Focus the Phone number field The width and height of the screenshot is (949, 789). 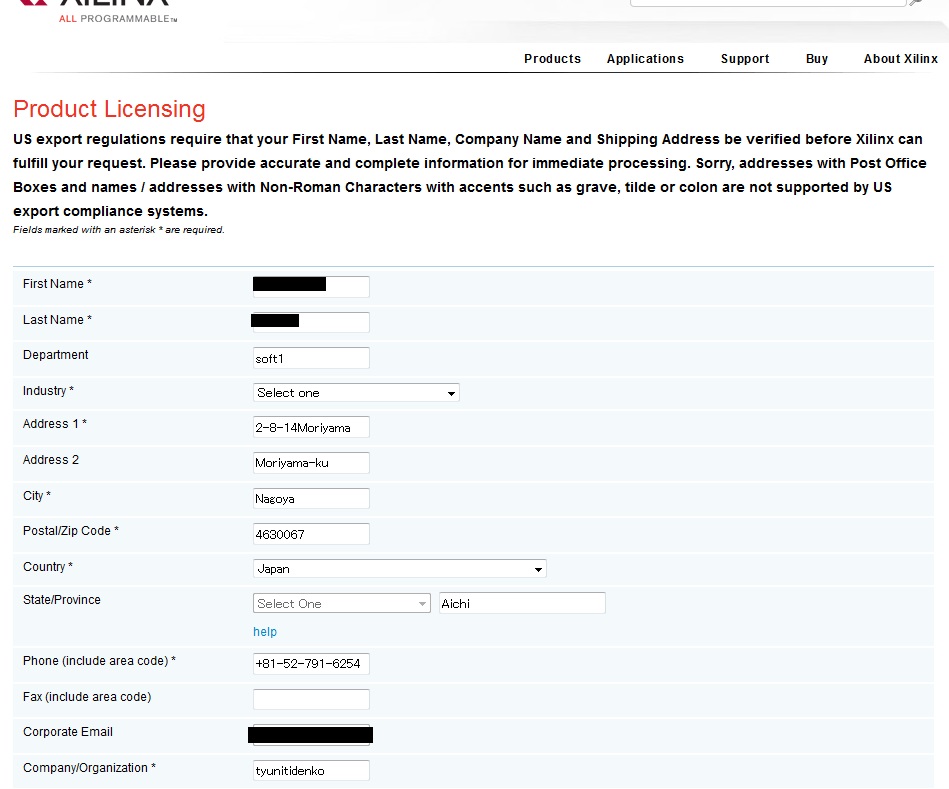tap(311, 663)
